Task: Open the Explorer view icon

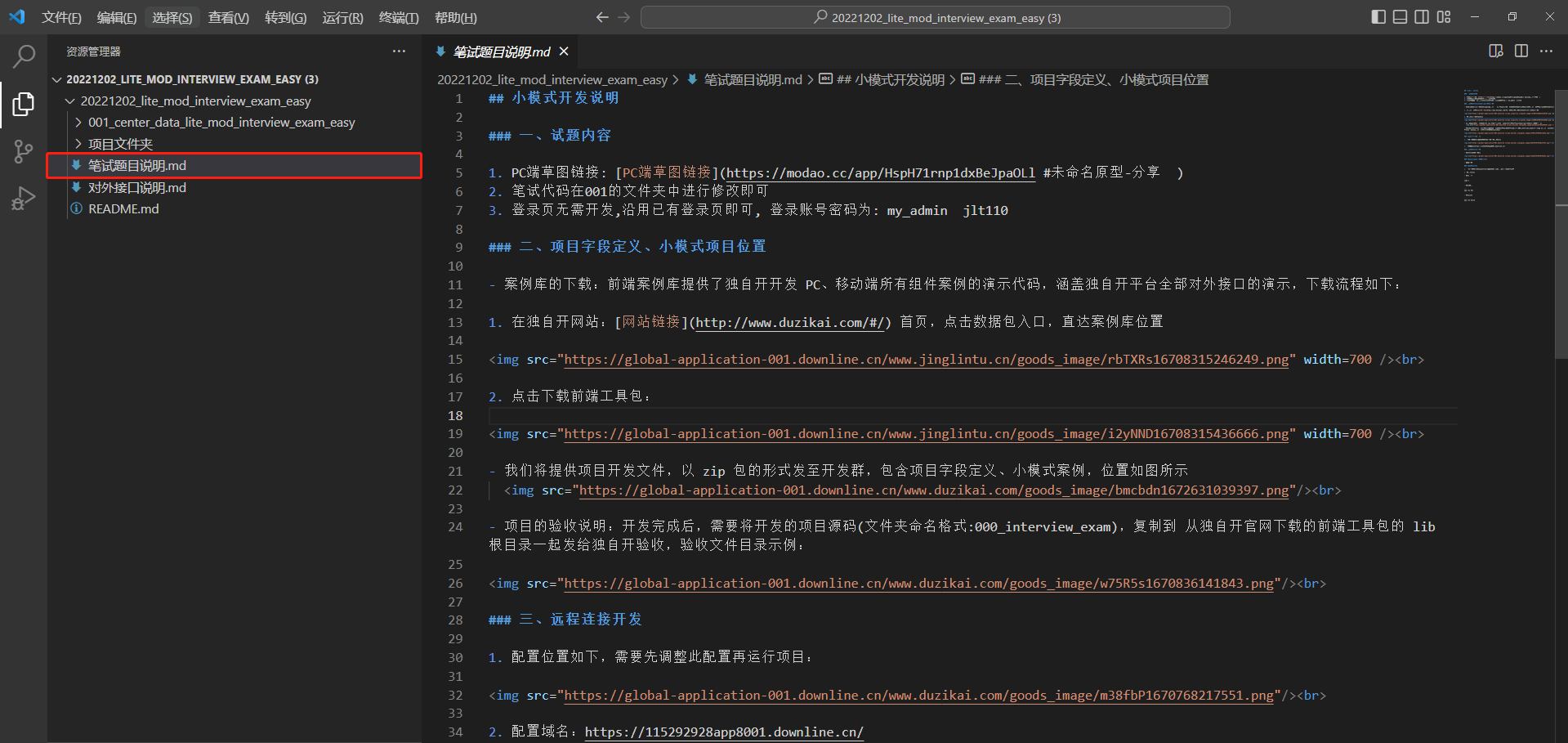Action: (x=24, y=104)
